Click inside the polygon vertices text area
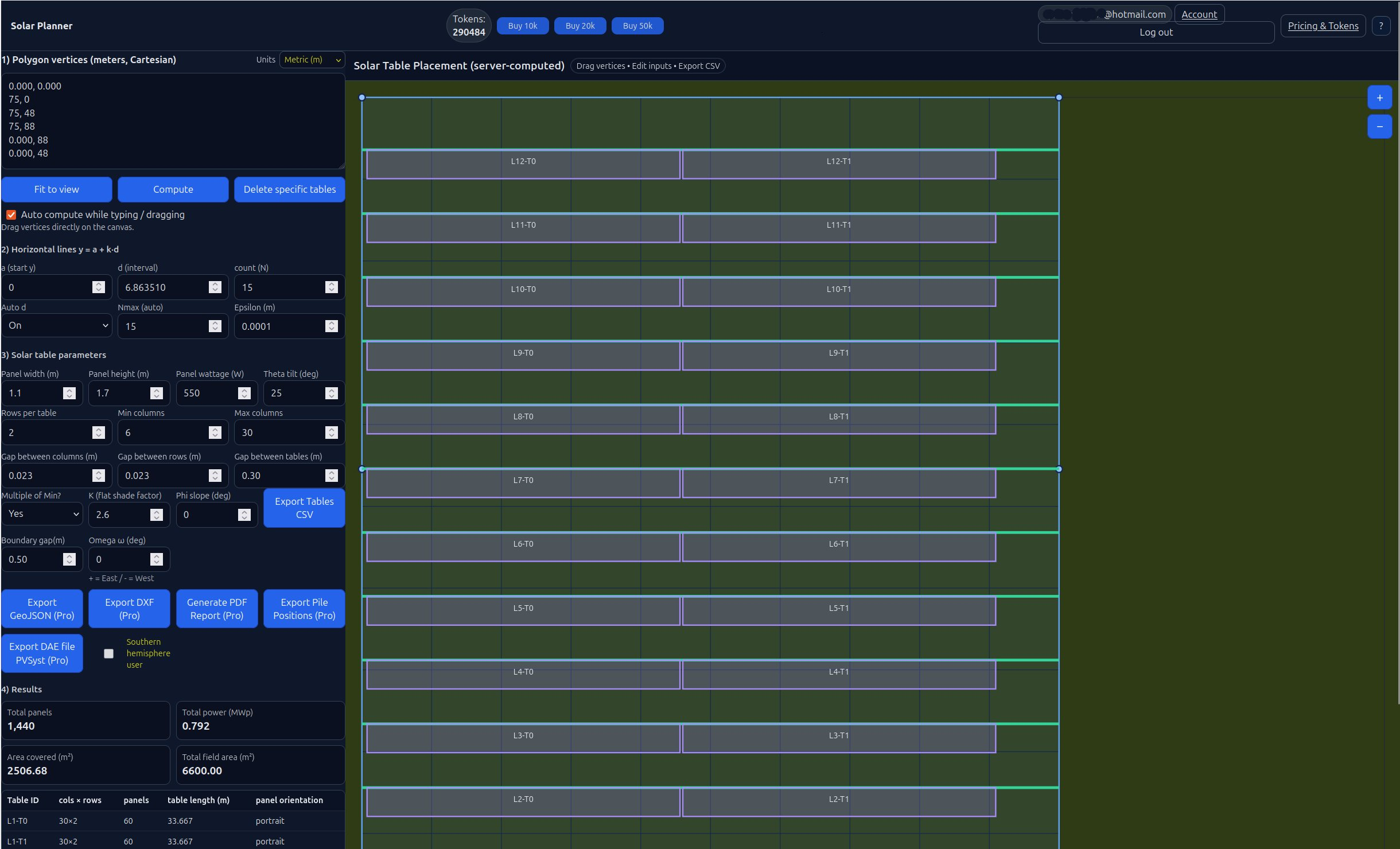 (x=172, y=120)
